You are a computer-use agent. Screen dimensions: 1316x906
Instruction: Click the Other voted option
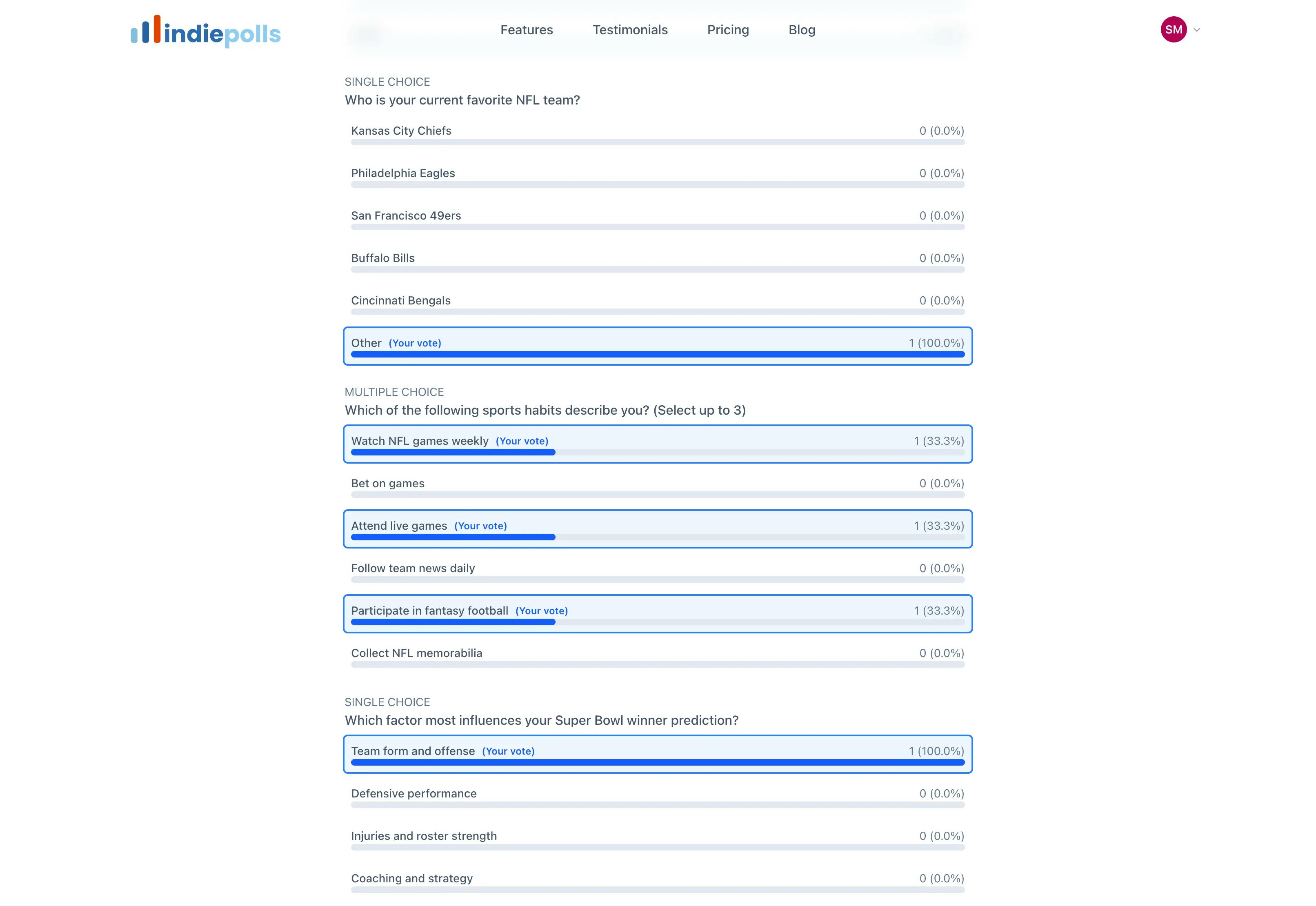(658, 346)
